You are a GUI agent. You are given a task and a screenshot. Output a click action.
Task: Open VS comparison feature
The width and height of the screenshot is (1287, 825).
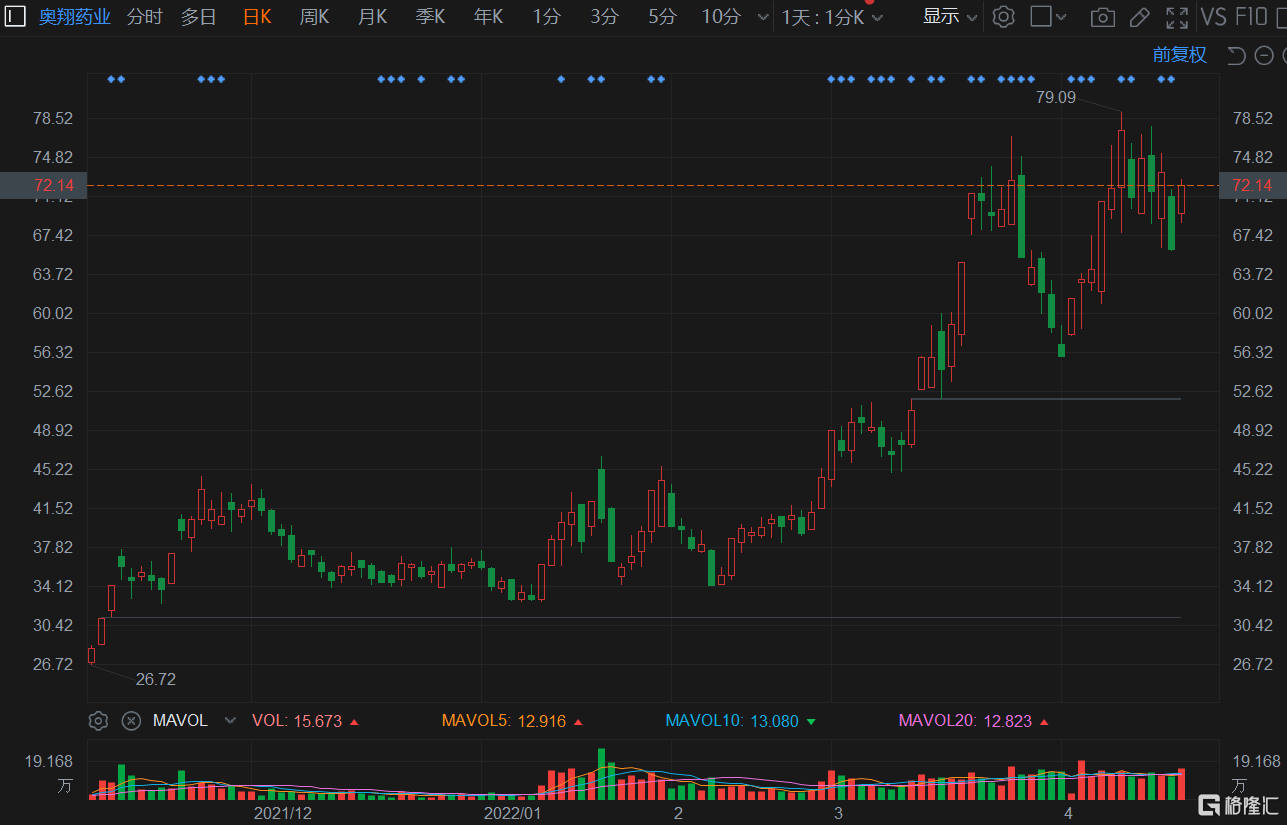click(1213, 17)
